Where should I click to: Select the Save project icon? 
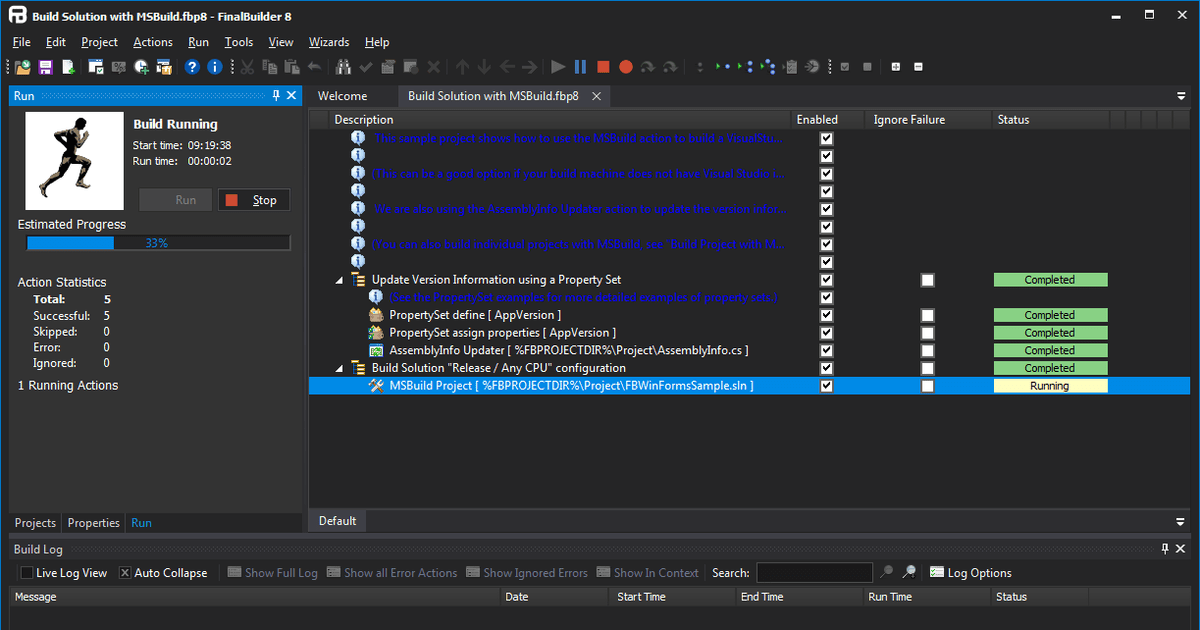tap(45, 67)
